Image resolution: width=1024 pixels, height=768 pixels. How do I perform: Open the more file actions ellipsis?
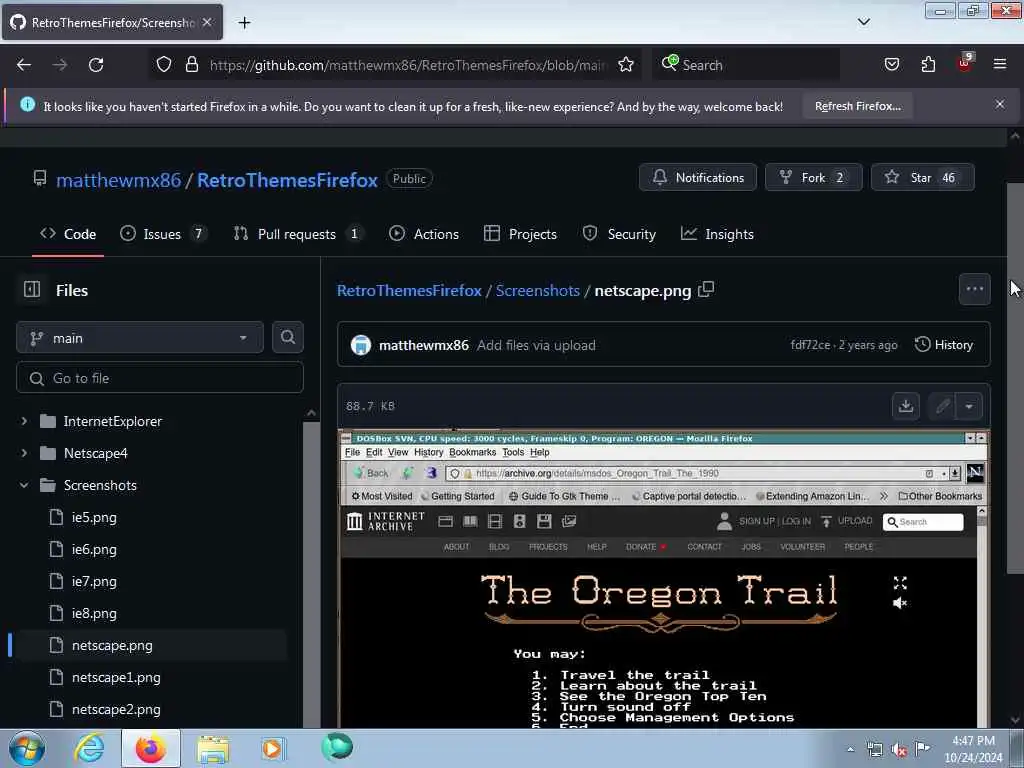coord(974,289)
